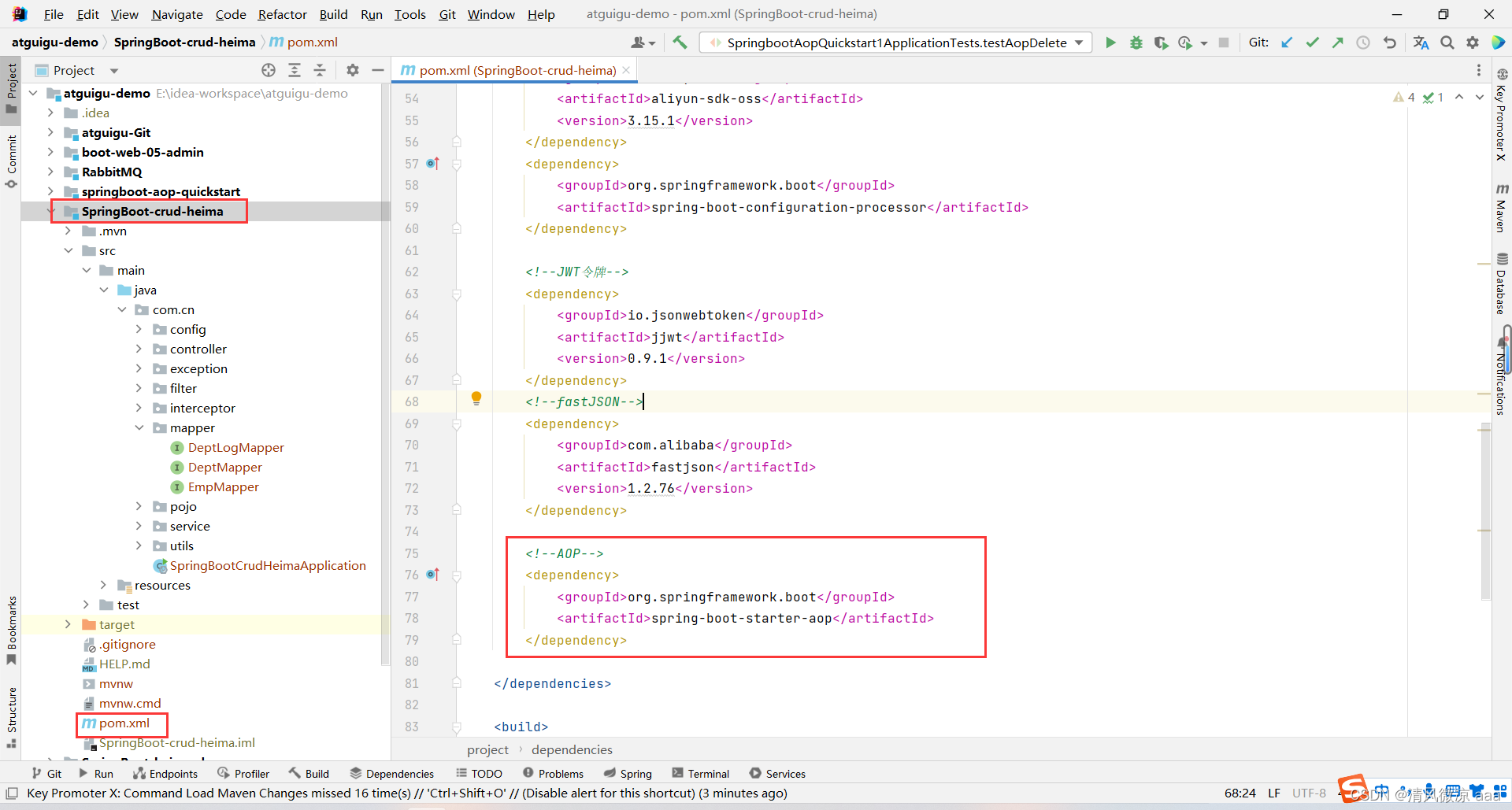Click the 68:24 caret position indicator

coord(1240,793)
